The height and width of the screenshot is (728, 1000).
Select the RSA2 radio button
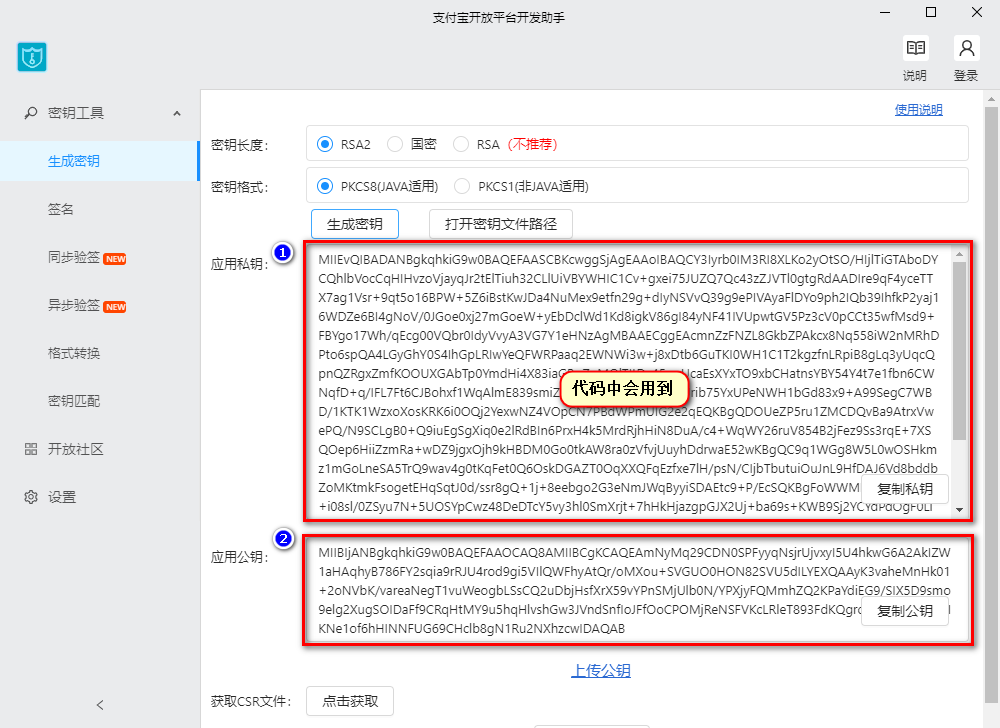325,145
